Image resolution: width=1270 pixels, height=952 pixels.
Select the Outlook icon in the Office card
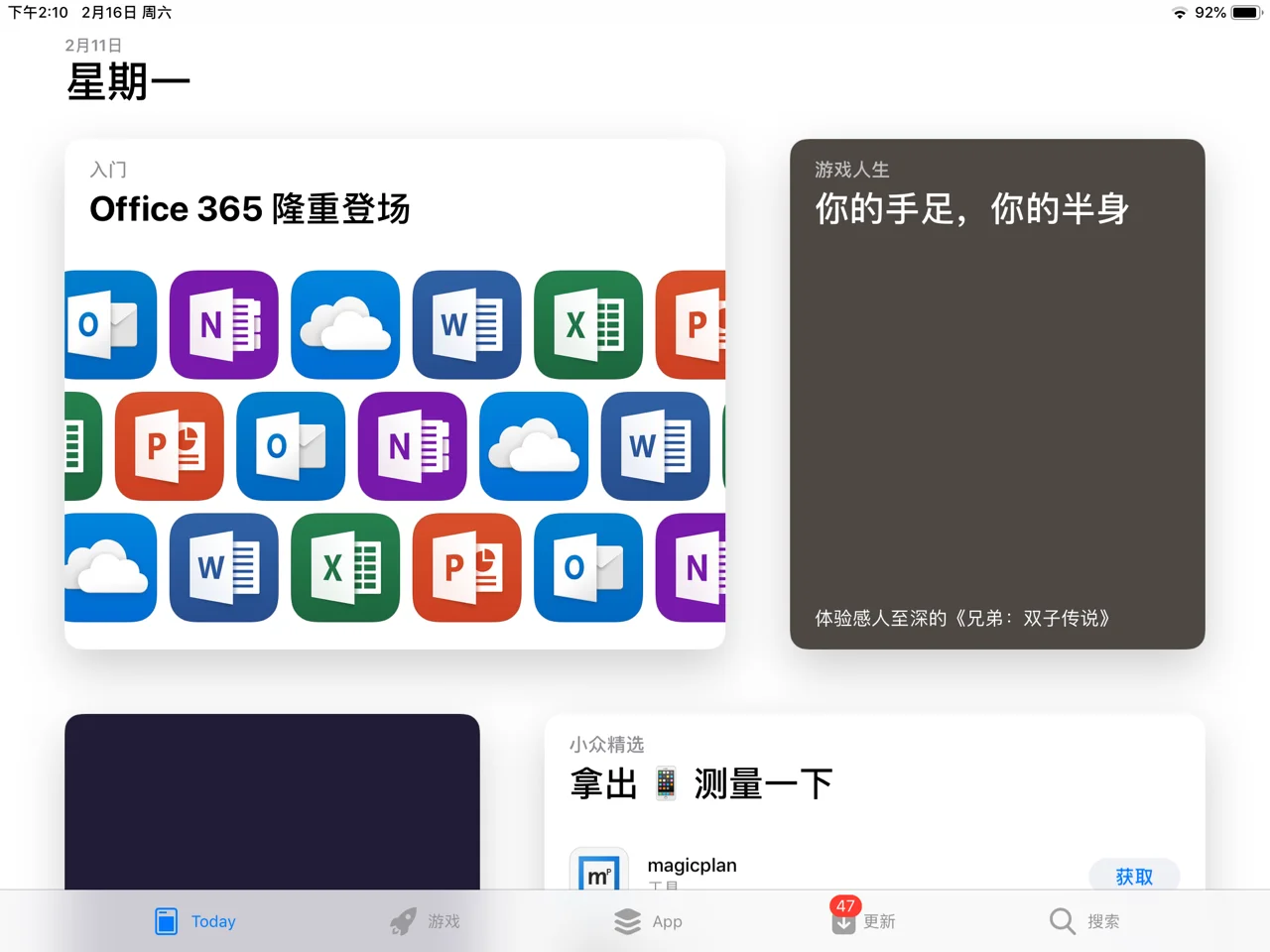[110, 325]
